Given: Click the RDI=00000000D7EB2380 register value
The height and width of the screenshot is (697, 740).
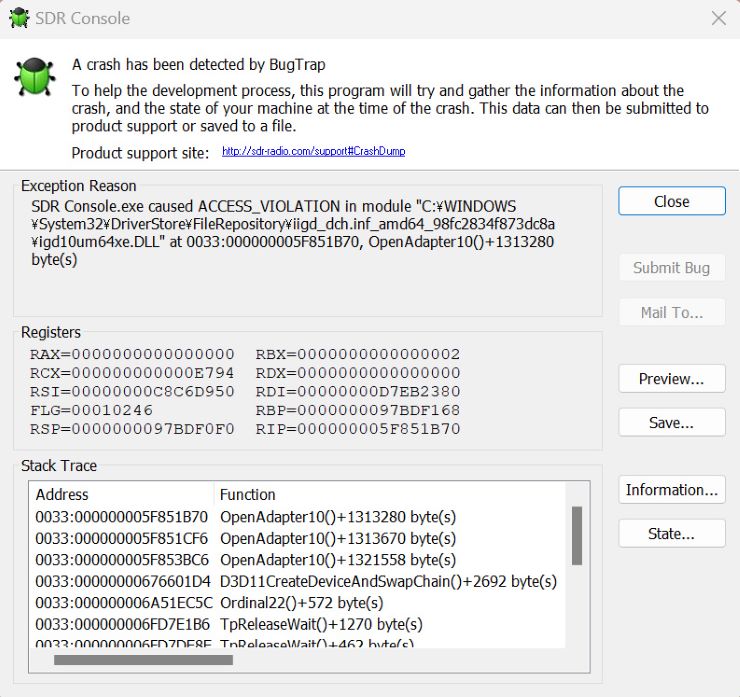Looking at the screenshot, I should (358, 391).
